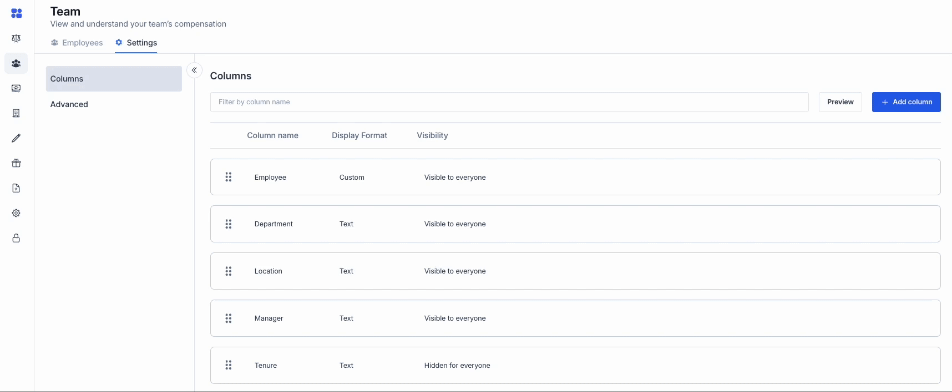The image size is (952, 392).
Task: Focus the Filter by column name field
Action: coord(509,102)
